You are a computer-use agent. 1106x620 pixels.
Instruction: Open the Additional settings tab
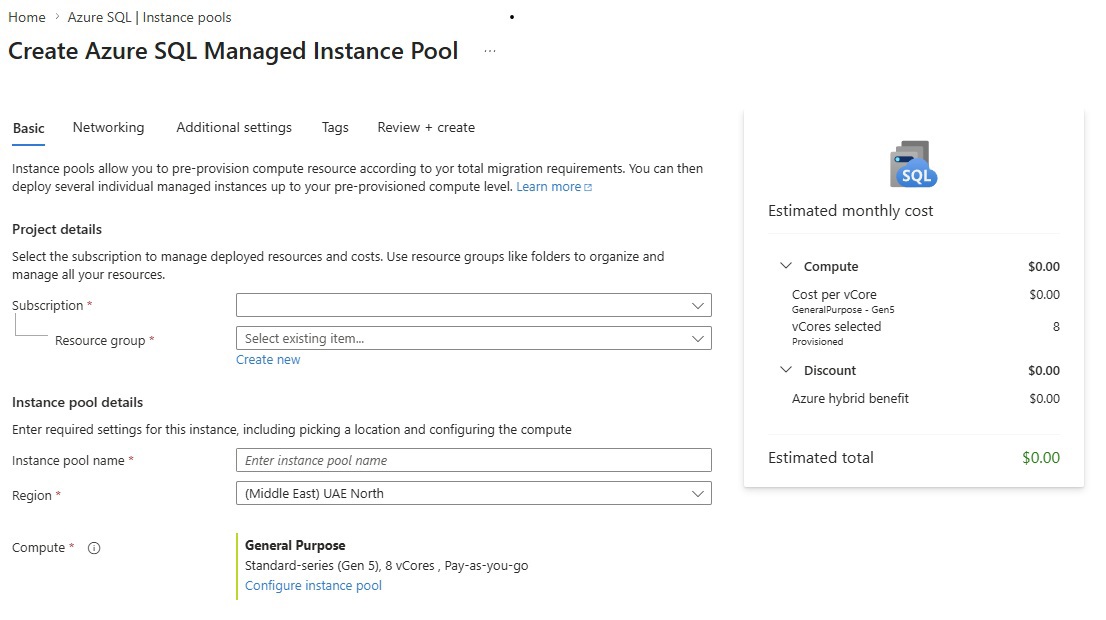[x=234, y=128]
